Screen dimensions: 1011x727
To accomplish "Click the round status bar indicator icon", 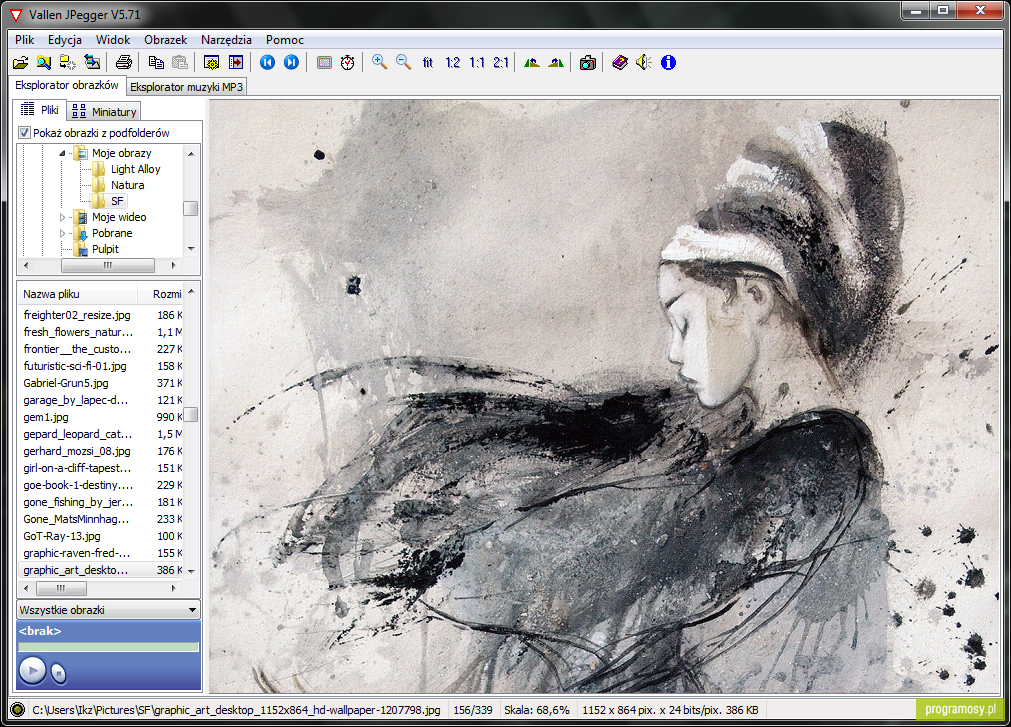I will click(17, 710).
